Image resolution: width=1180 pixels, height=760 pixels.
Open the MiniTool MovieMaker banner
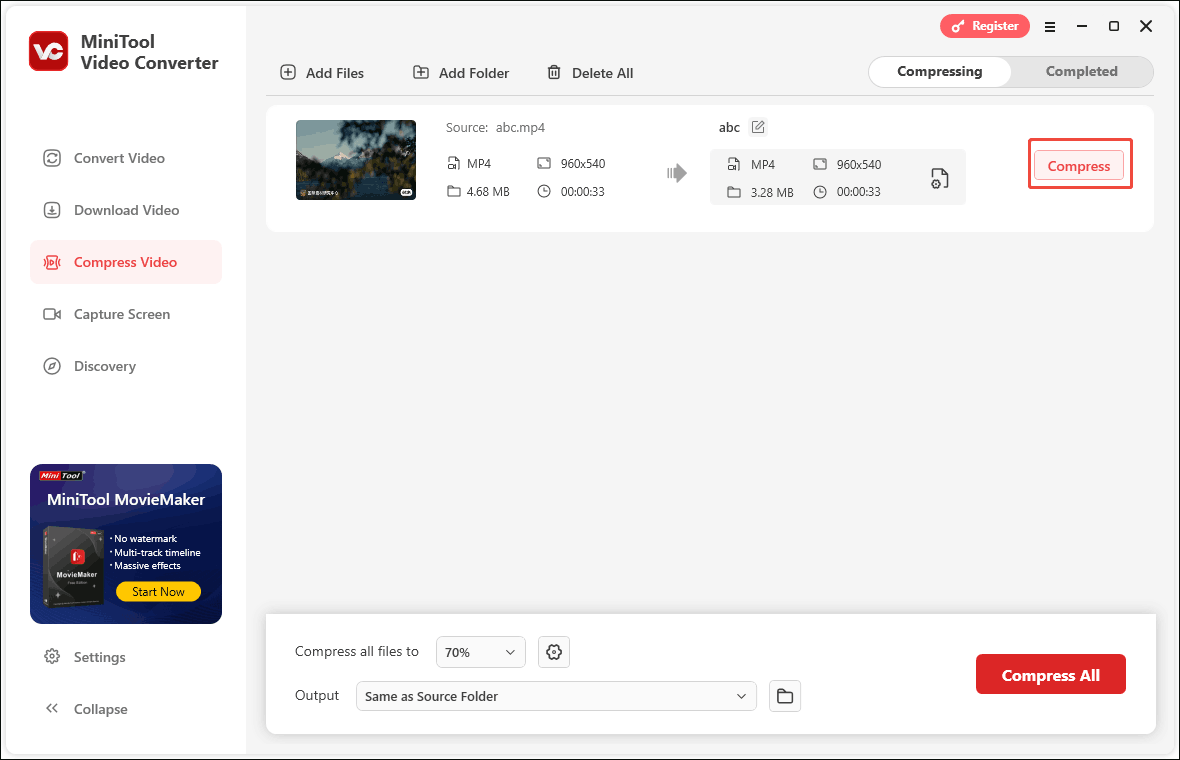(x=126, y=543)
